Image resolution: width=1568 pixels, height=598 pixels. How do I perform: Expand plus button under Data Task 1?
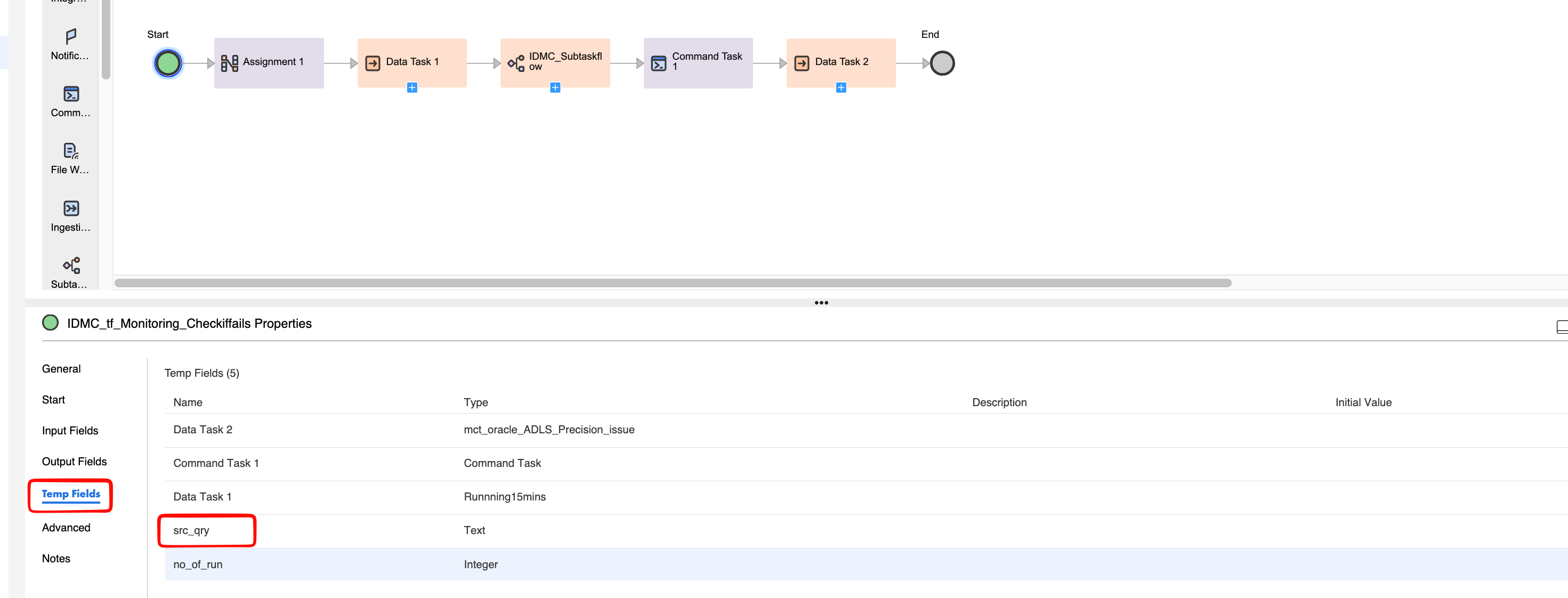pos(412,88)
